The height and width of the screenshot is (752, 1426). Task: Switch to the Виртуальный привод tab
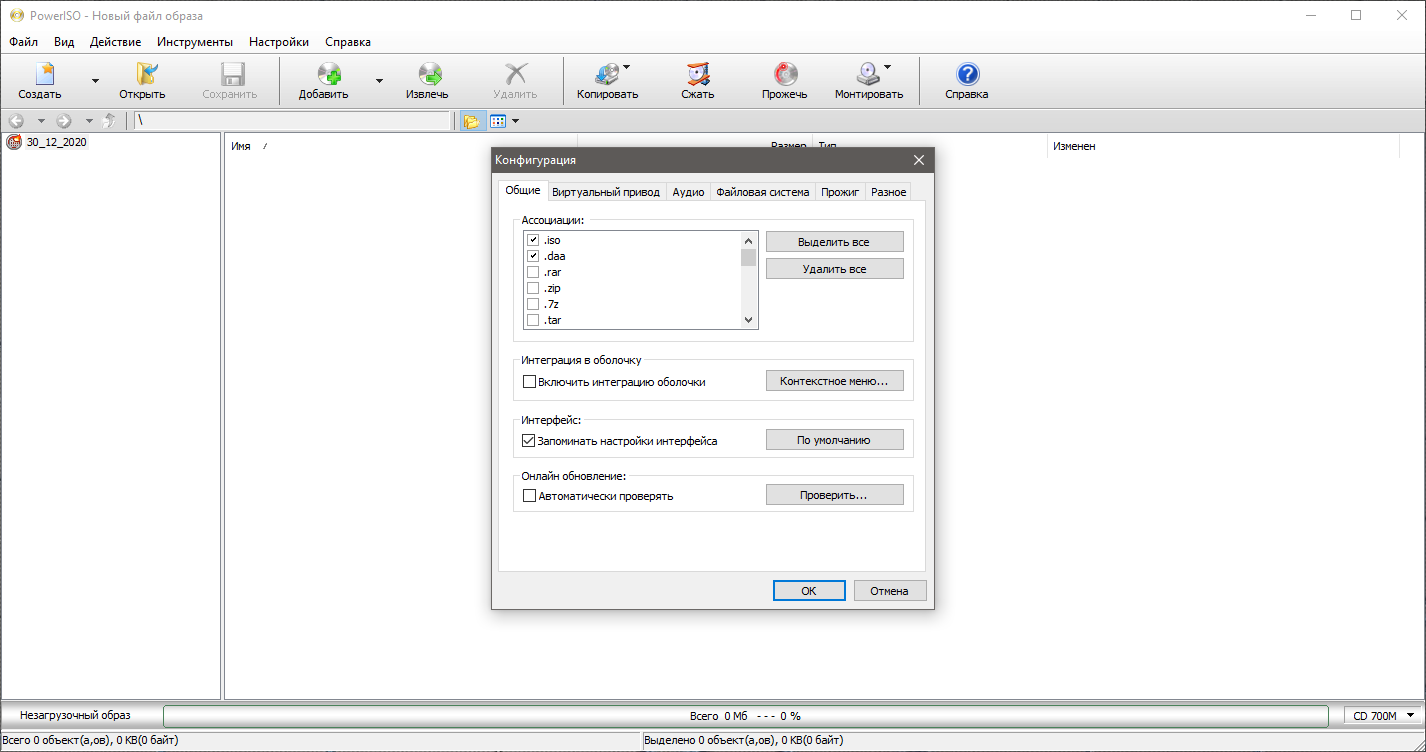point(606,192)
